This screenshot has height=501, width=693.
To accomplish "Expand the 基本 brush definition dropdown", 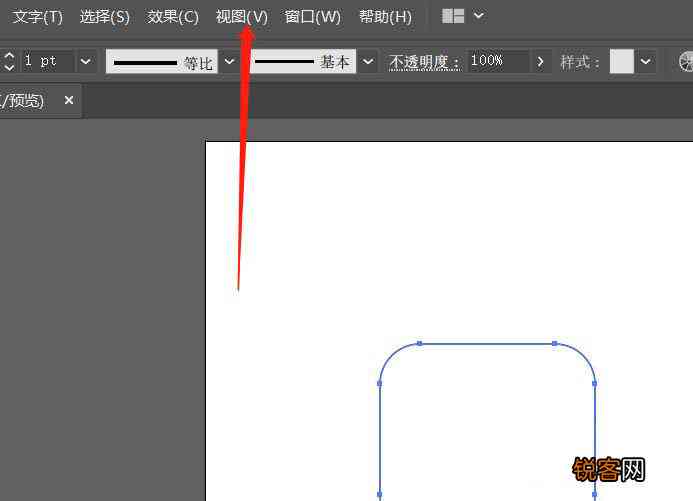I will [368, 61].
